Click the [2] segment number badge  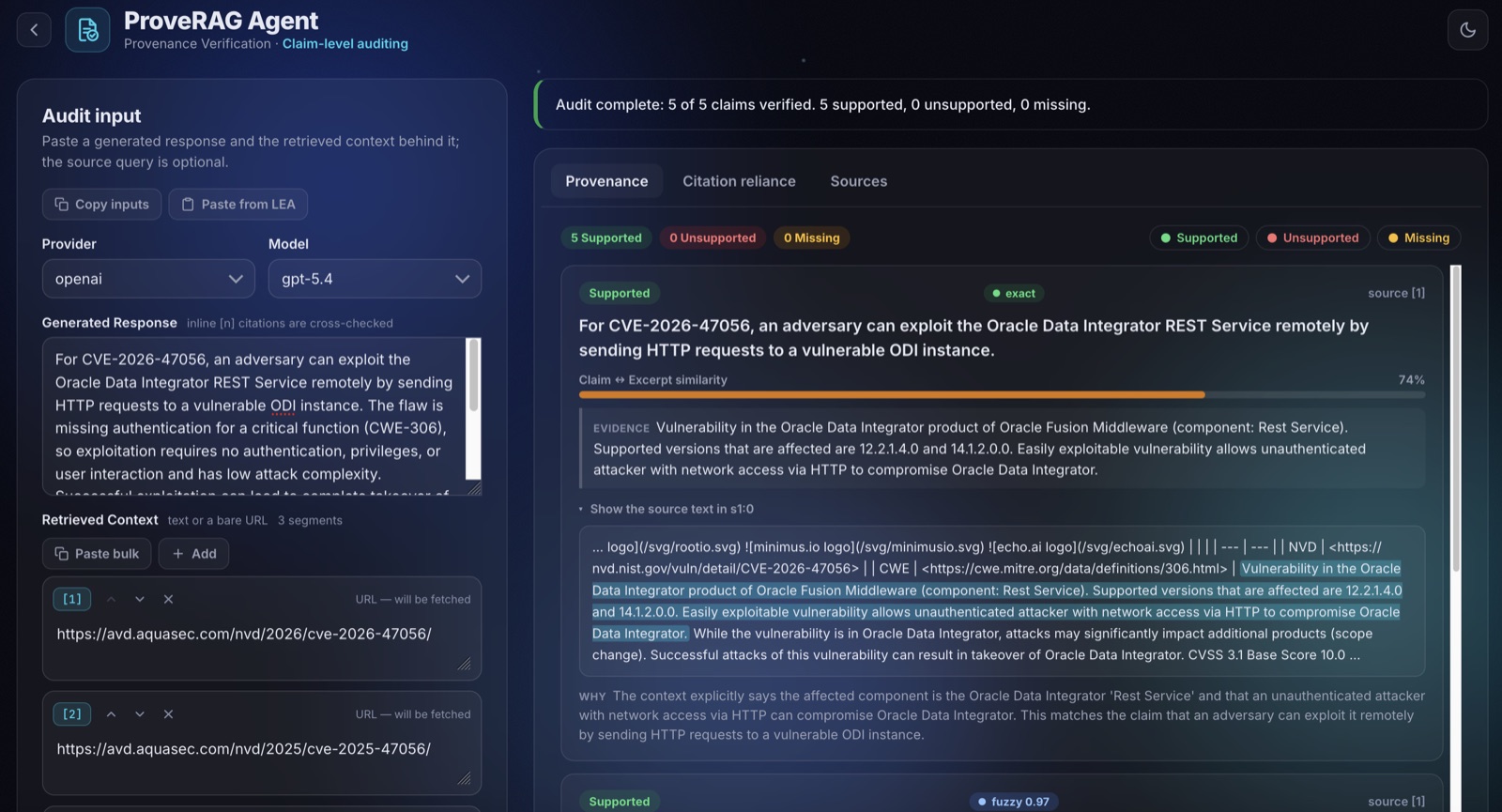point(72,714)
